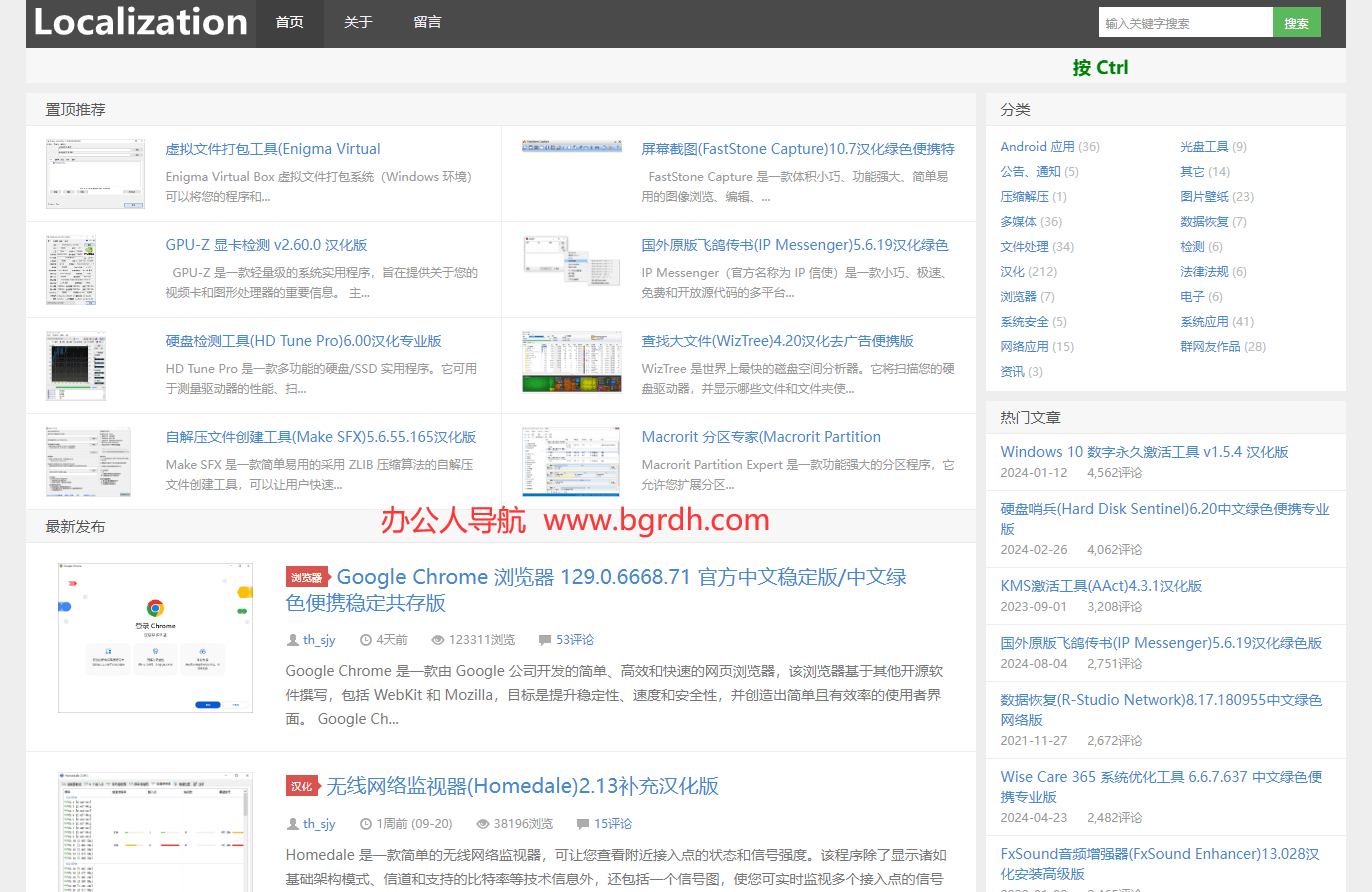Click the 15评论 link
This screenshot has height=892, width=1372.
tap(613, 824)
